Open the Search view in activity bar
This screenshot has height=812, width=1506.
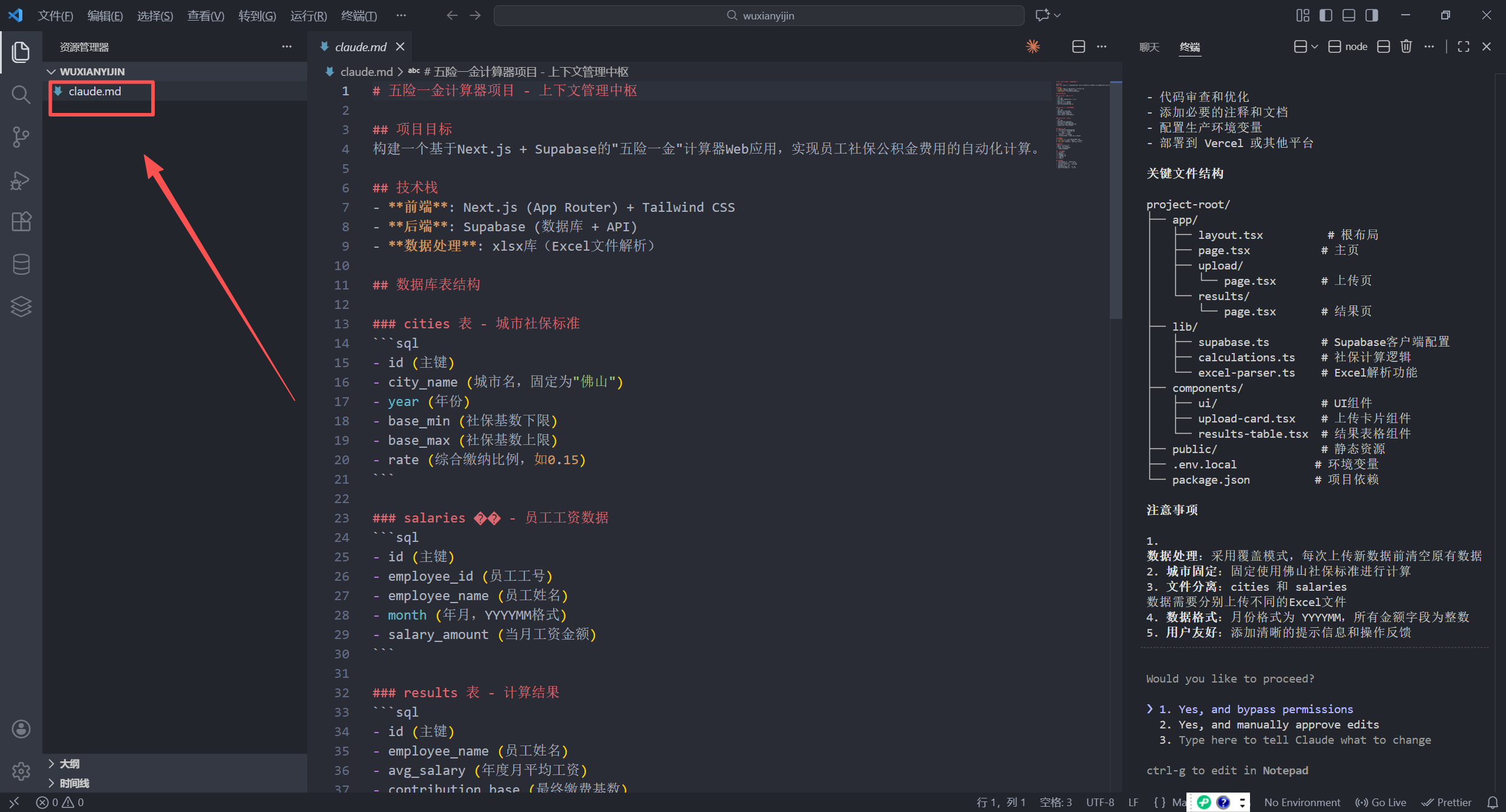point(21,94)
